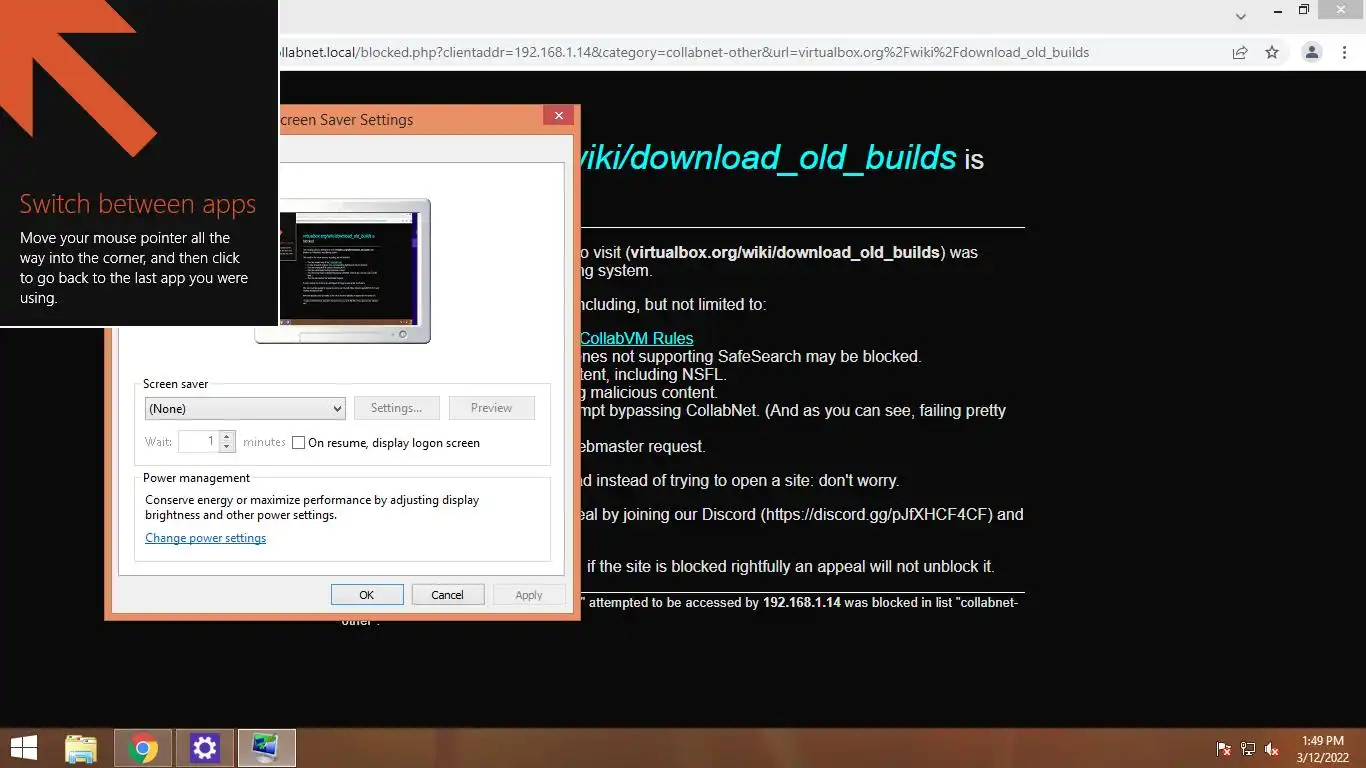Open File Explorer from the taskbar
This screenshot has height=768, width=1366.
tap(81, 748)
